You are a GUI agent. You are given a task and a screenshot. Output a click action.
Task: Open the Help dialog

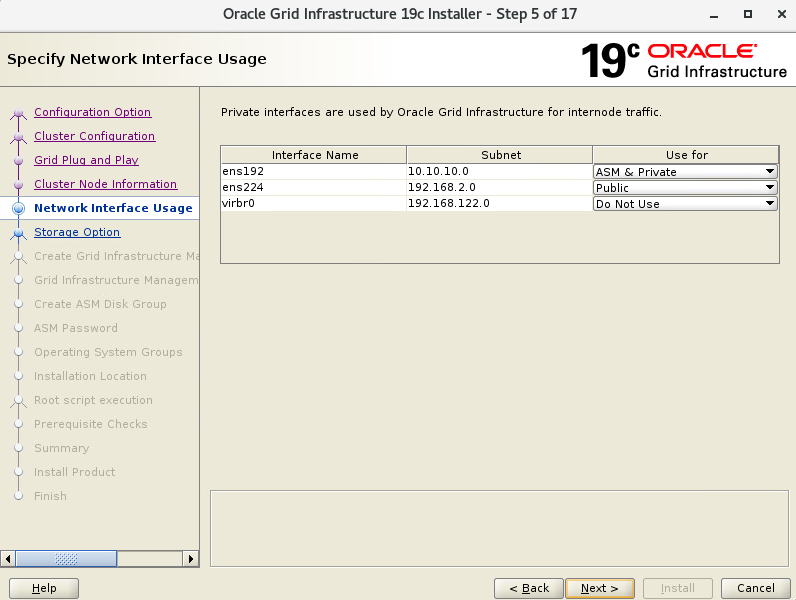click(44, 588)
